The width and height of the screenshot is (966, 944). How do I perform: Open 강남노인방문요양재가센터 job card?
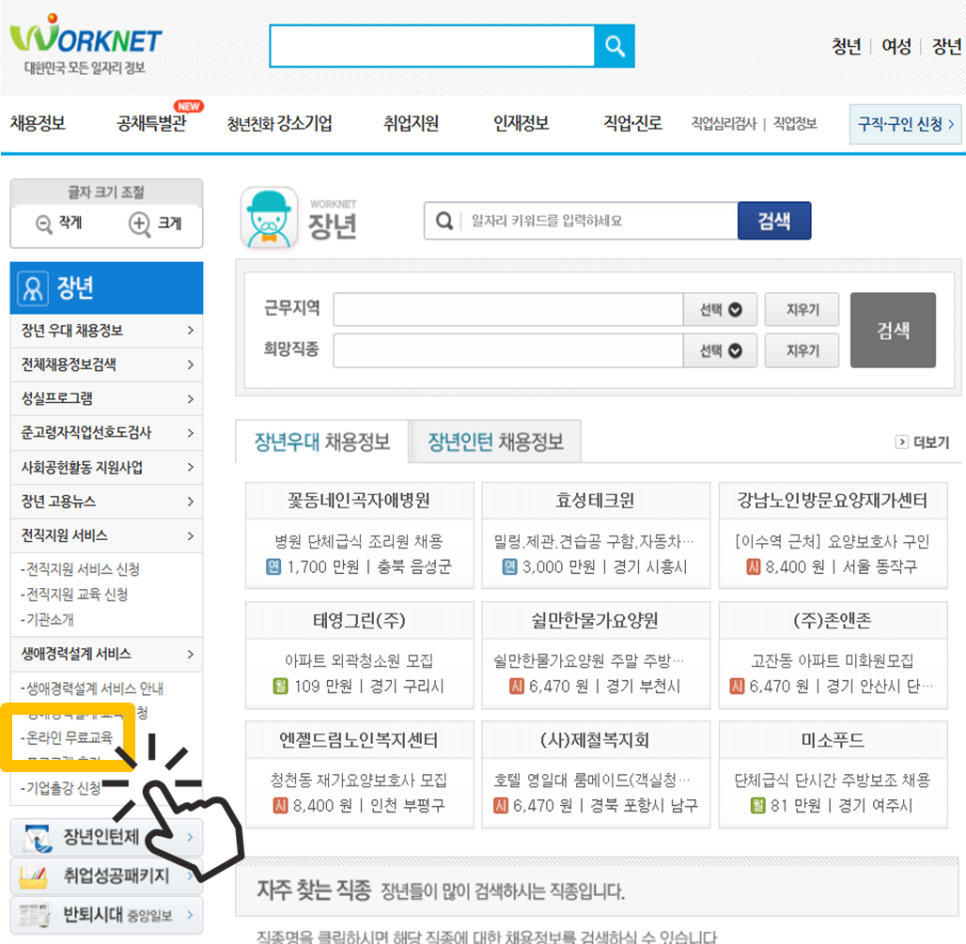(x=833, y=535)
